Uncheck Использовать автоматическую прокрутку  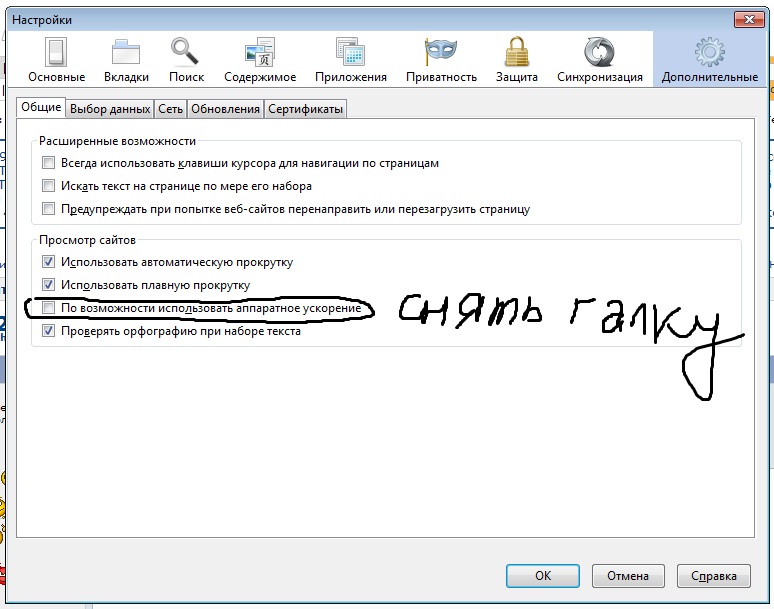point(48,262)
